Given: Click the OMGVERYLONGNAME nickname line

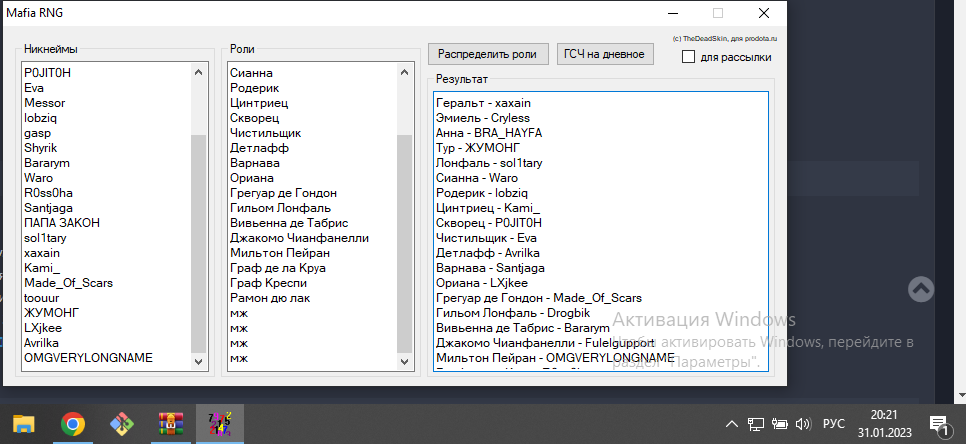Looking at the screenshot, I should coord(88,357).
